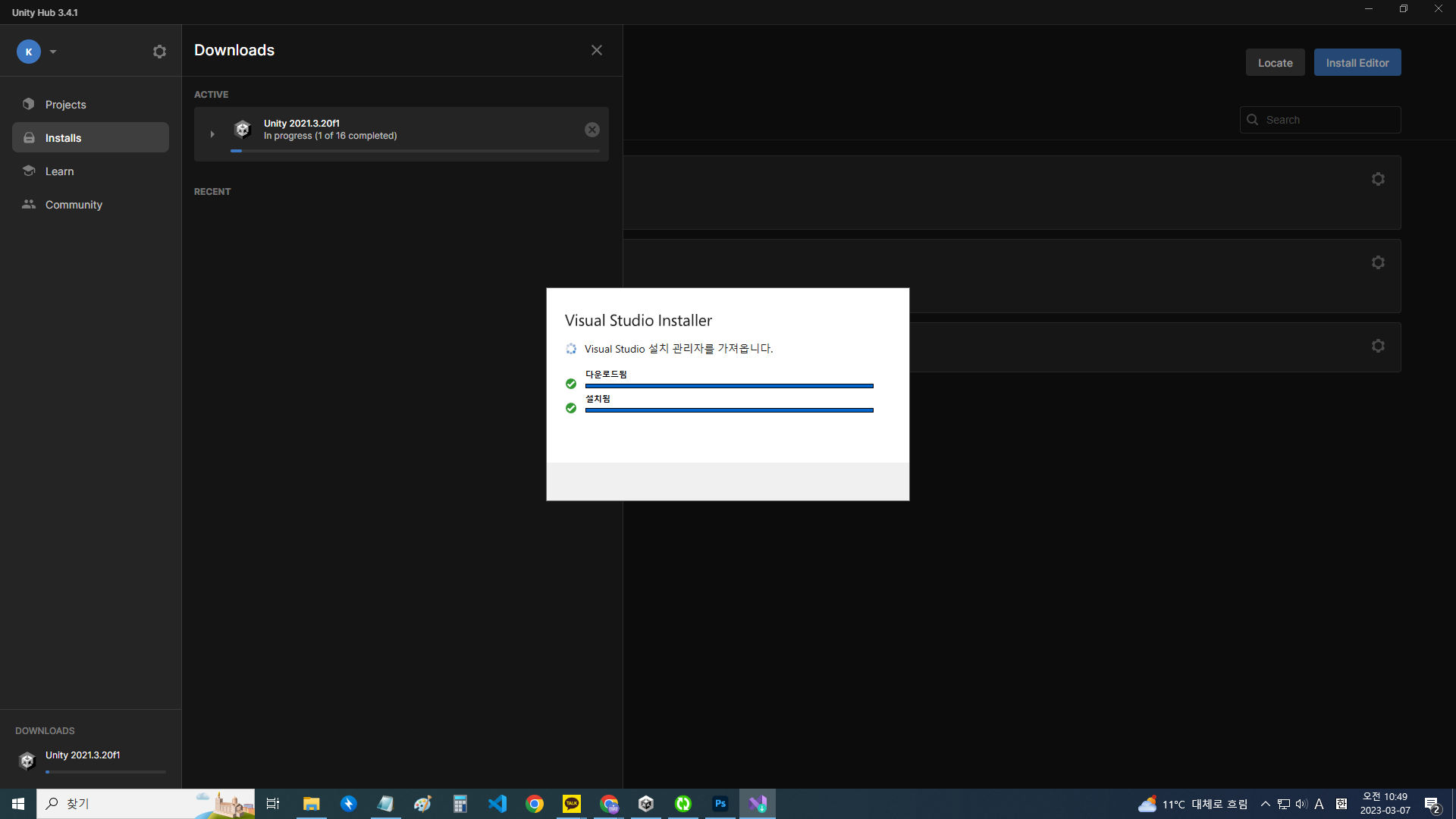This screenshot has width=1456, height=819.
Task: Open settings gear of second install card
Action: (1379, 262)
